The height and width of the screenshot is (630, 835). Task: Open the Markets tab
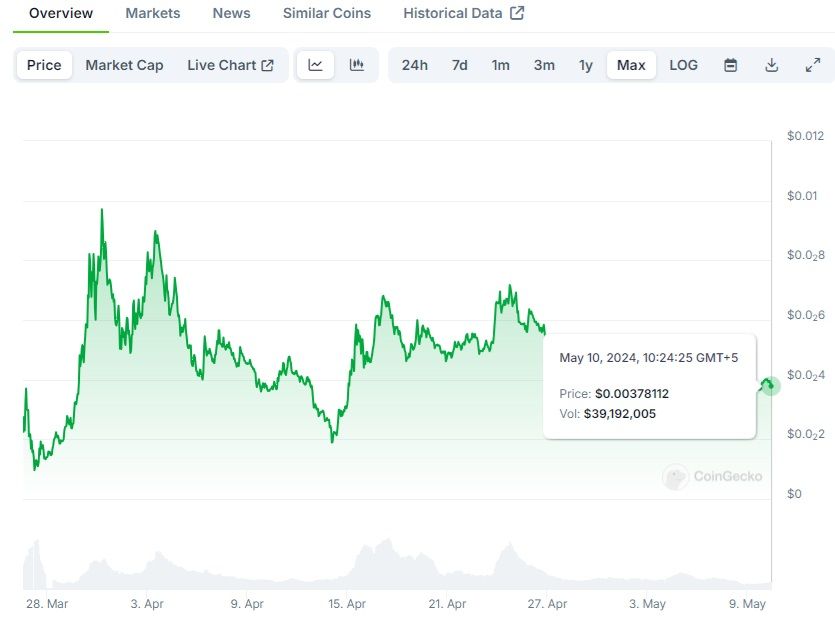pos(153,13)
